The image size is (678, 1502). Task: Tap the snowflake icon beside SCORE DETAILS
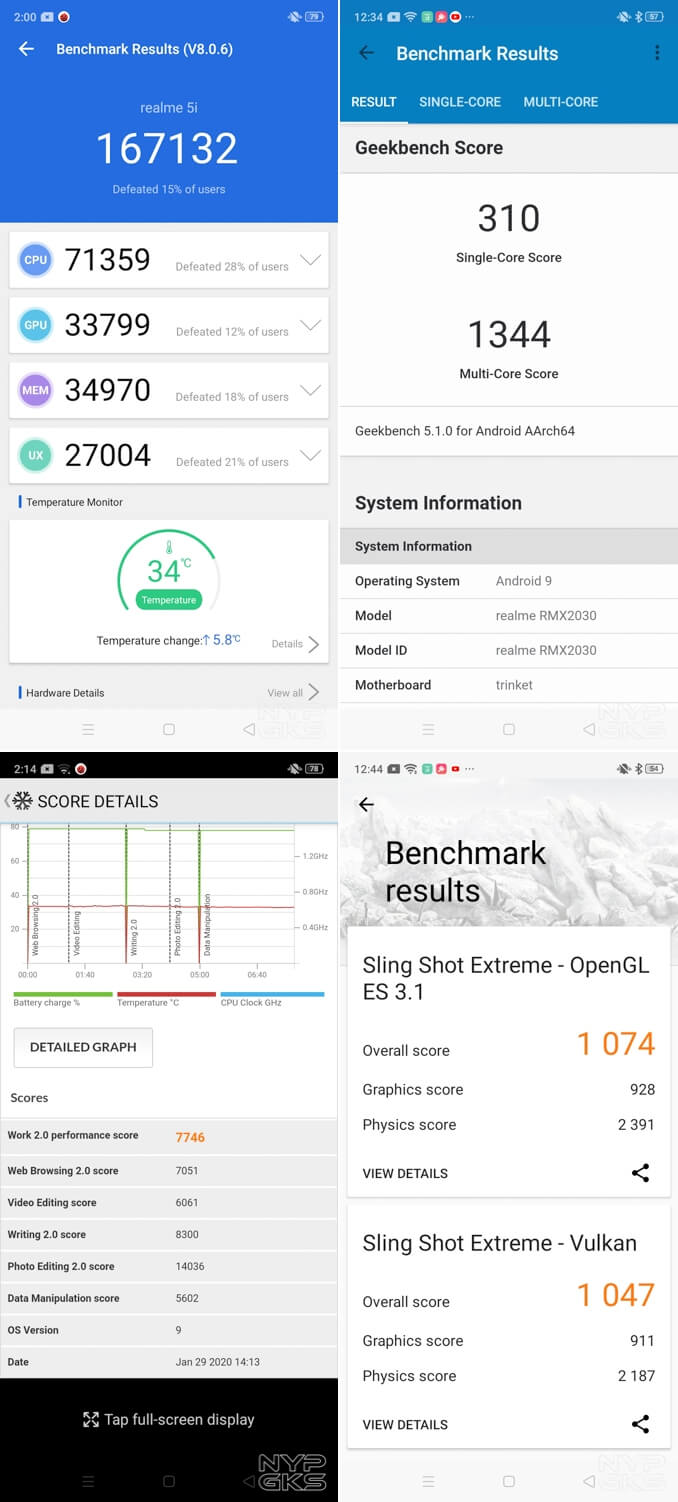pyautogui.click(x=22, y=801)
